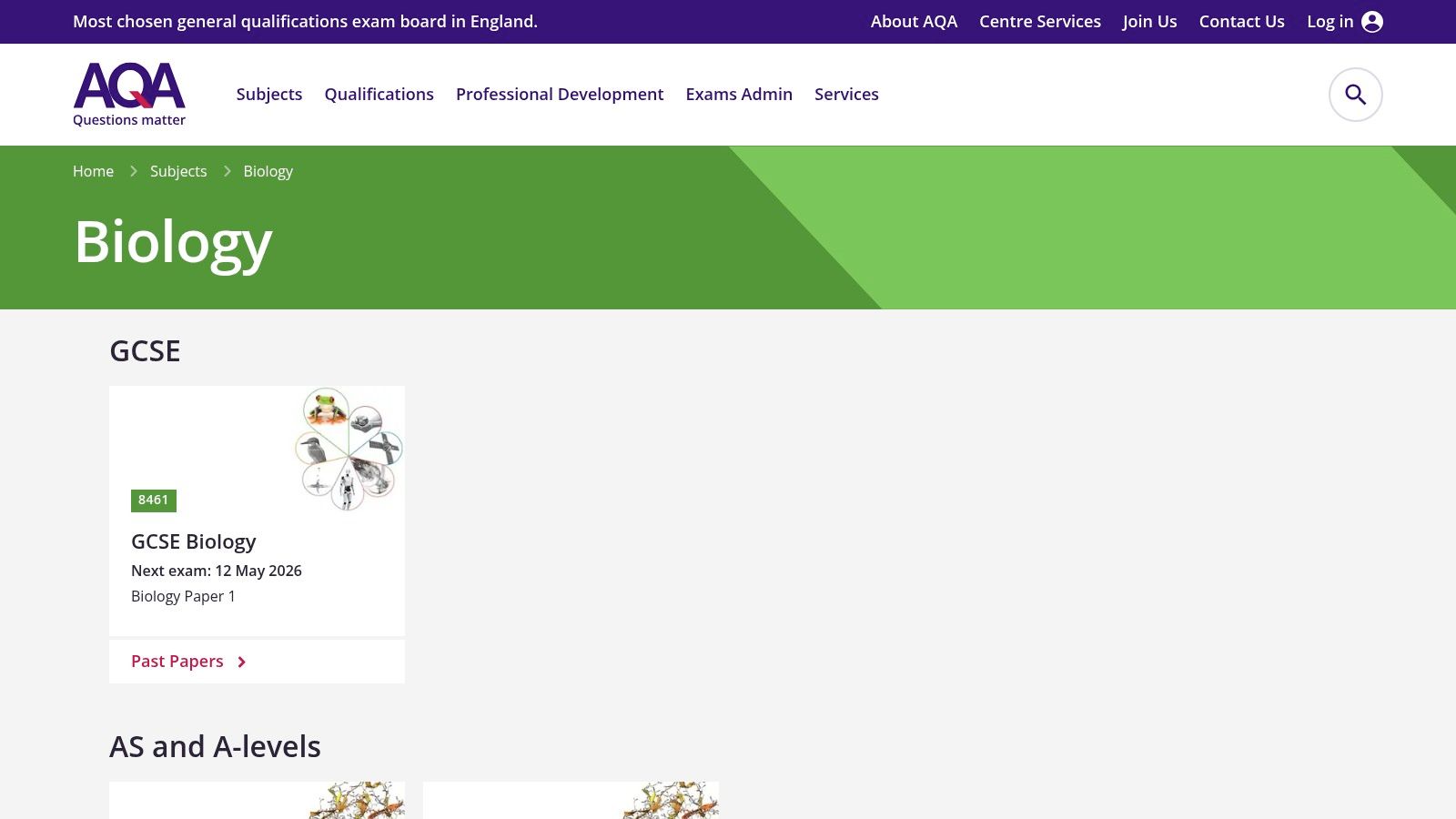
Task: Open Contact Us page
Action: click(x=1241, y=22)
